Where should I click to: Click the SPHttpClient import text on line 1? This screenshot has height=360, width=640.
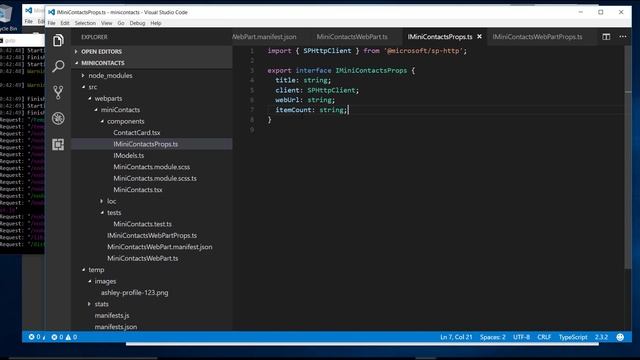[x=327, y=51]
